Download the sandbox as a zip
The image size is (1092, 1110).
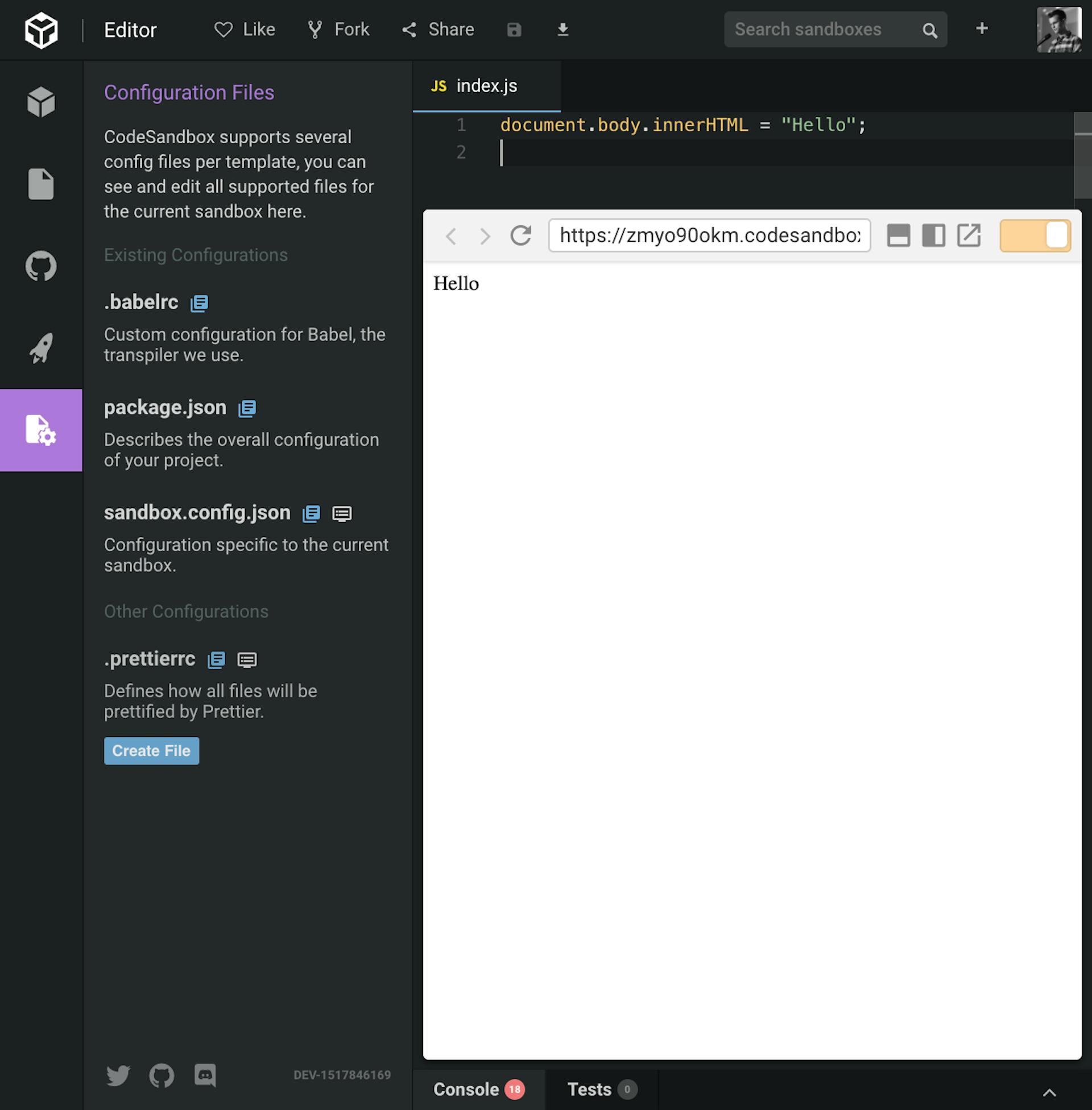pos(562,29)
